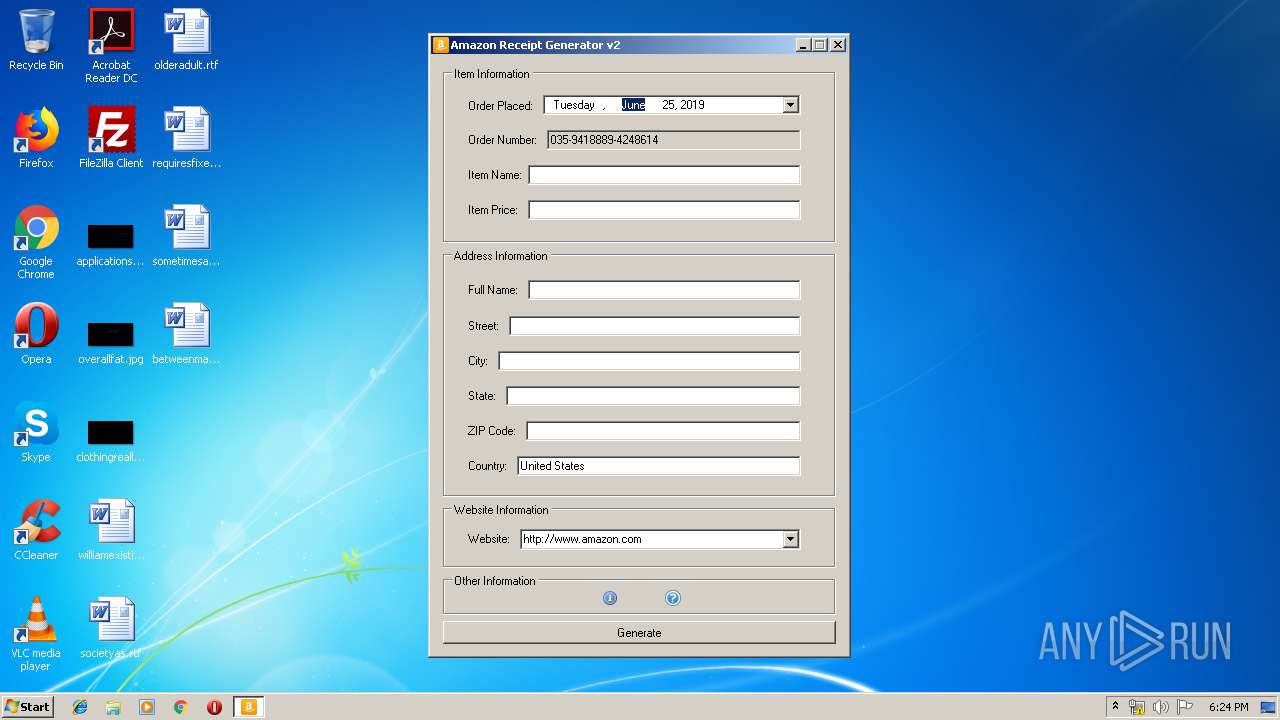Click the blue info icon in Other Information

pos(610,598)
